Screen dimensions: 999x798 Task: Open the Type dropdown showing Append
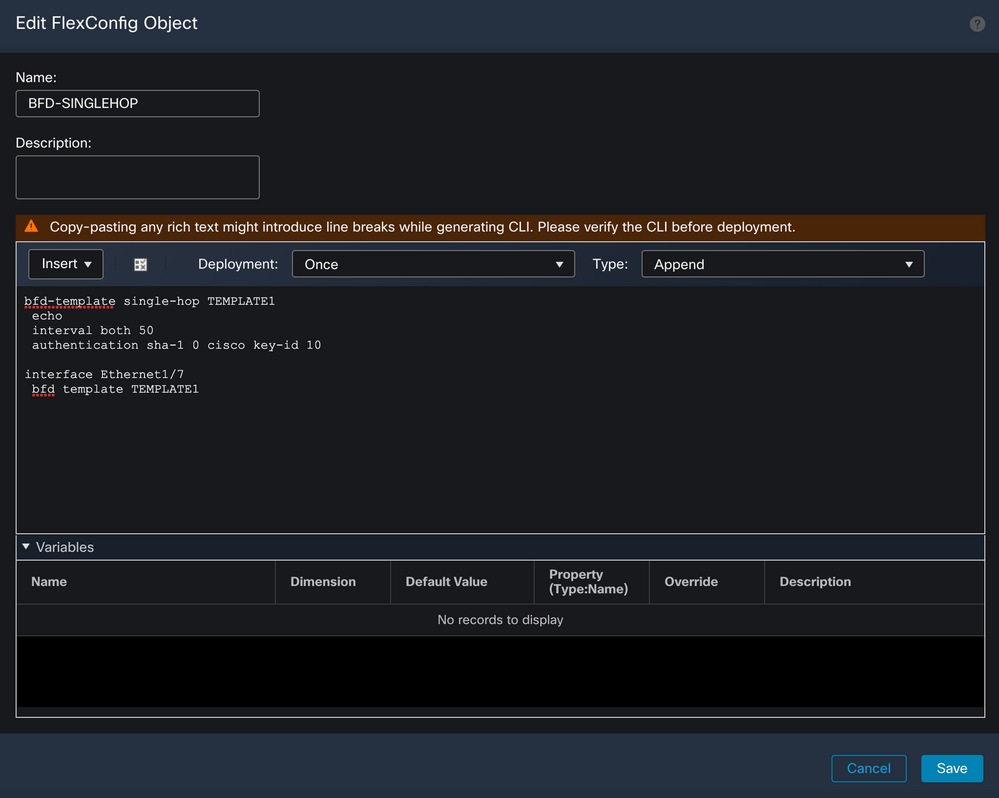click(782, 264)
